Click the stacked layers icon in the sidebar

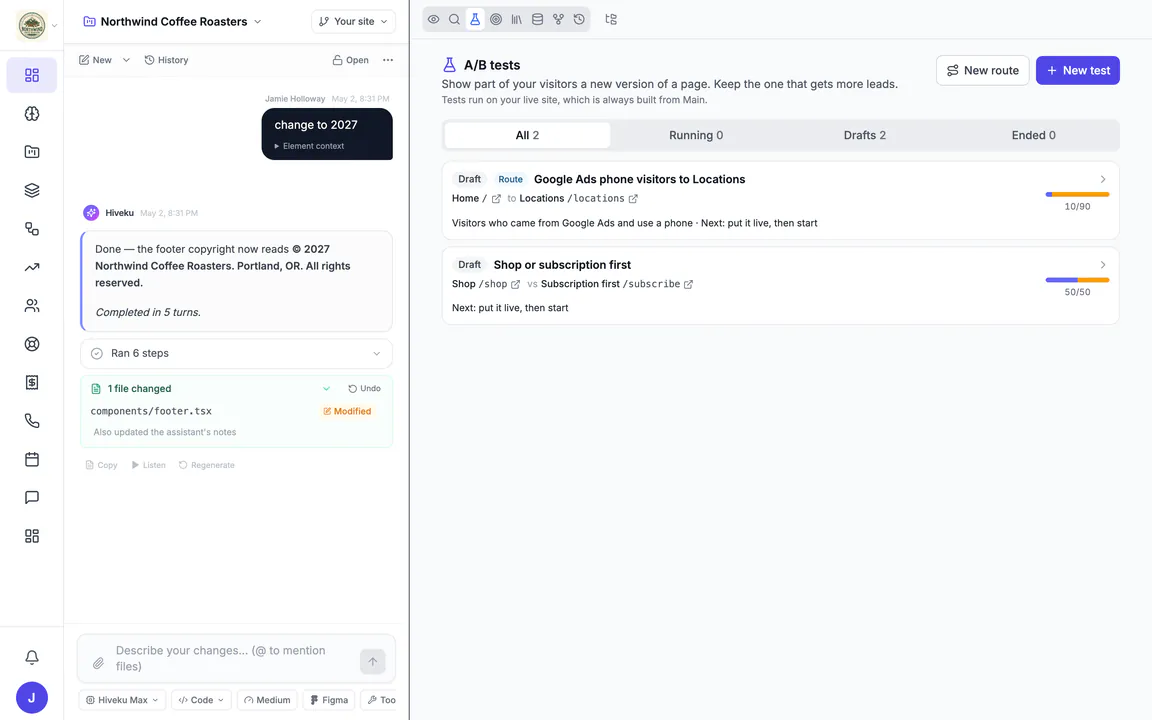(32, 190)
